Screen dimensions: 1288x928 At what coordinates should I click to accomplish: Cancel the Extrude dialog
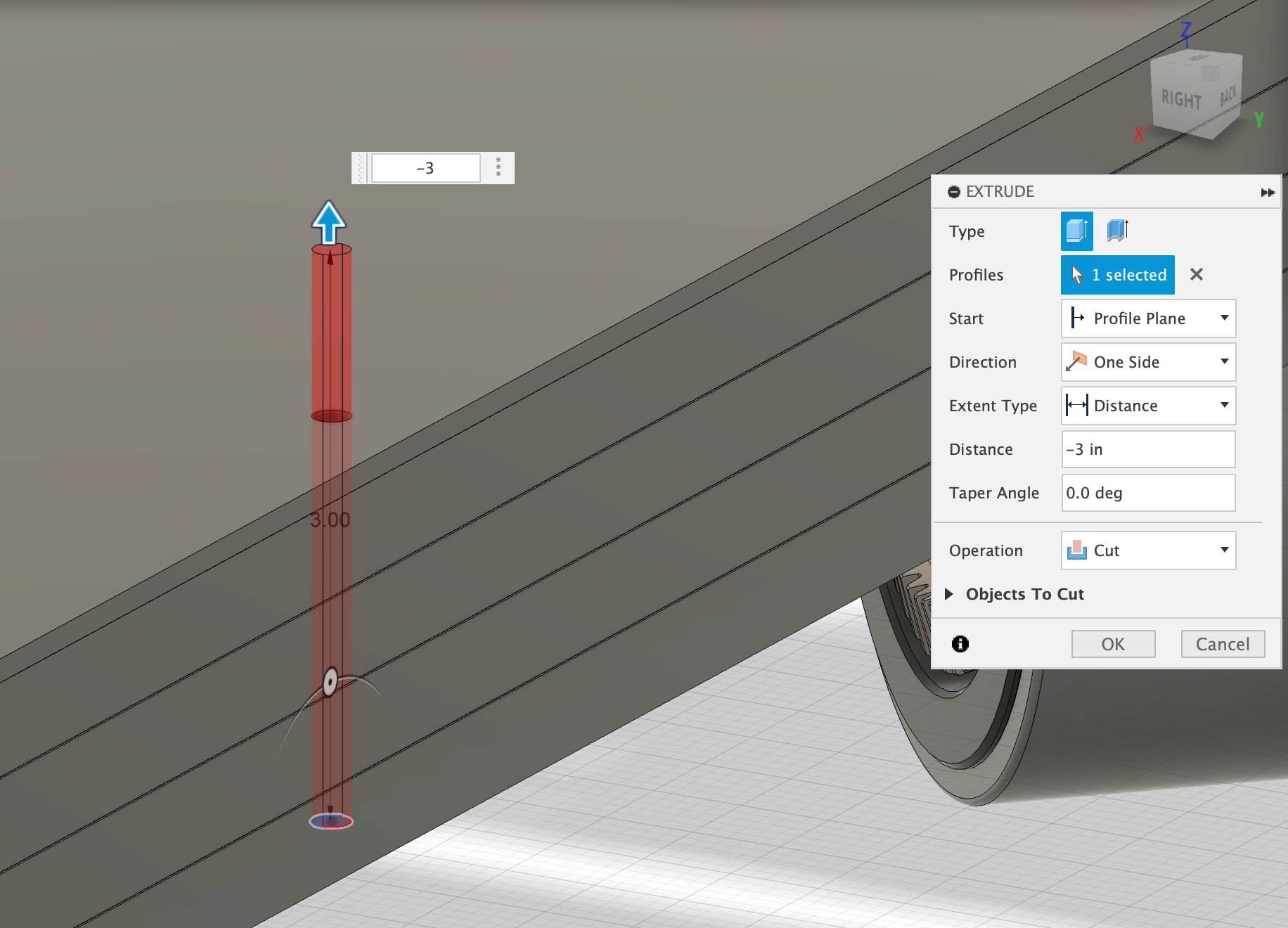coord(1223,644)
